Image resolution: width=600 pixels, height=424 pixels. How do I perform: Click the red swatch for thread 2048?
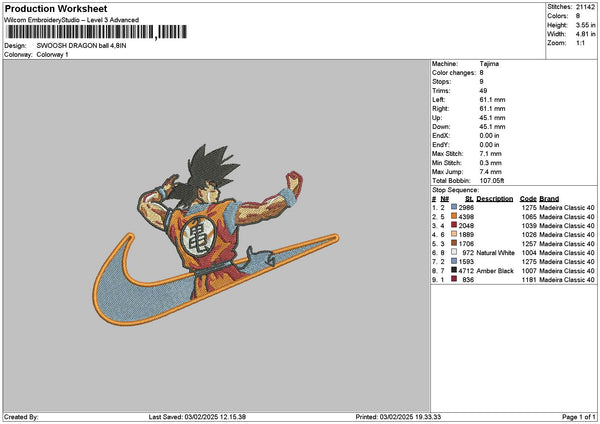454,225
